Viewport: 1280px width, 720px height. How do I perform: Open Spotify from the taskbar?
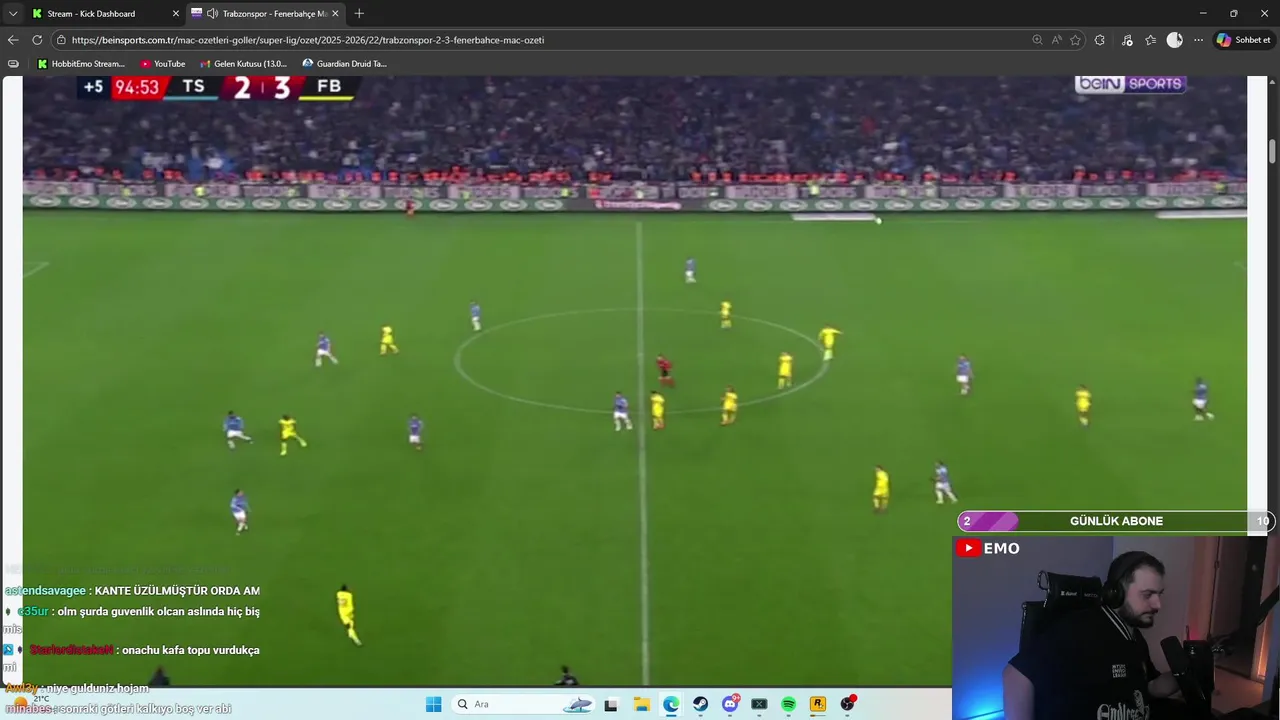pyautogui.click(x=788, y=704)
